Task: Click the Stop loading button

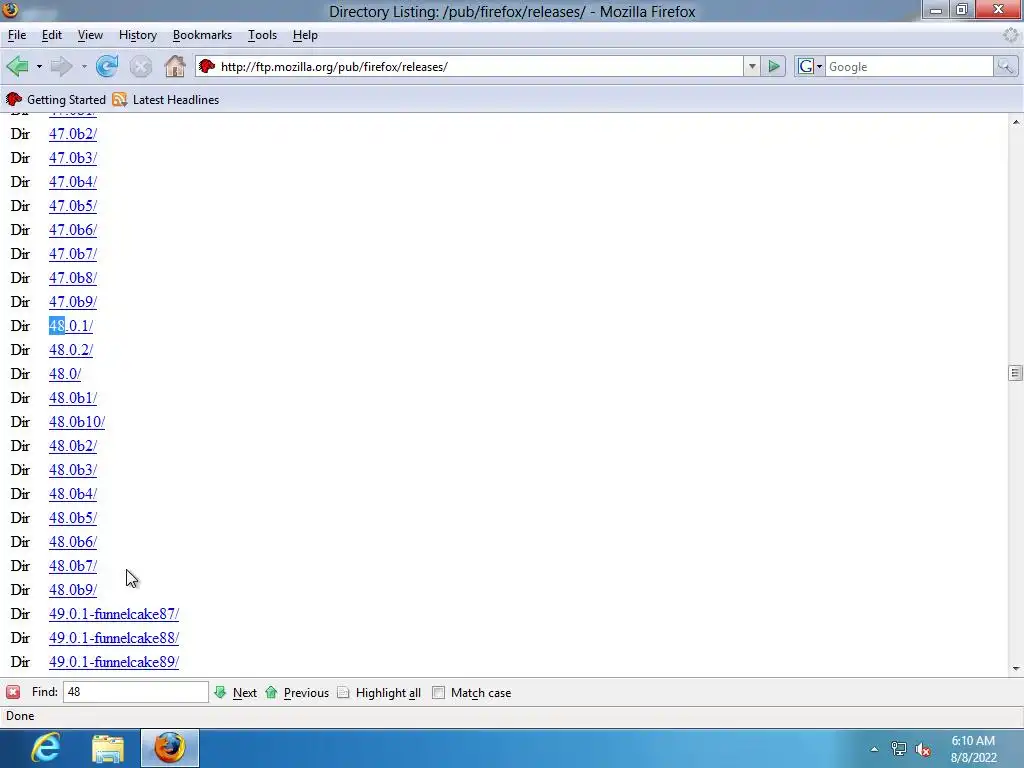Action: coord(140,67)
